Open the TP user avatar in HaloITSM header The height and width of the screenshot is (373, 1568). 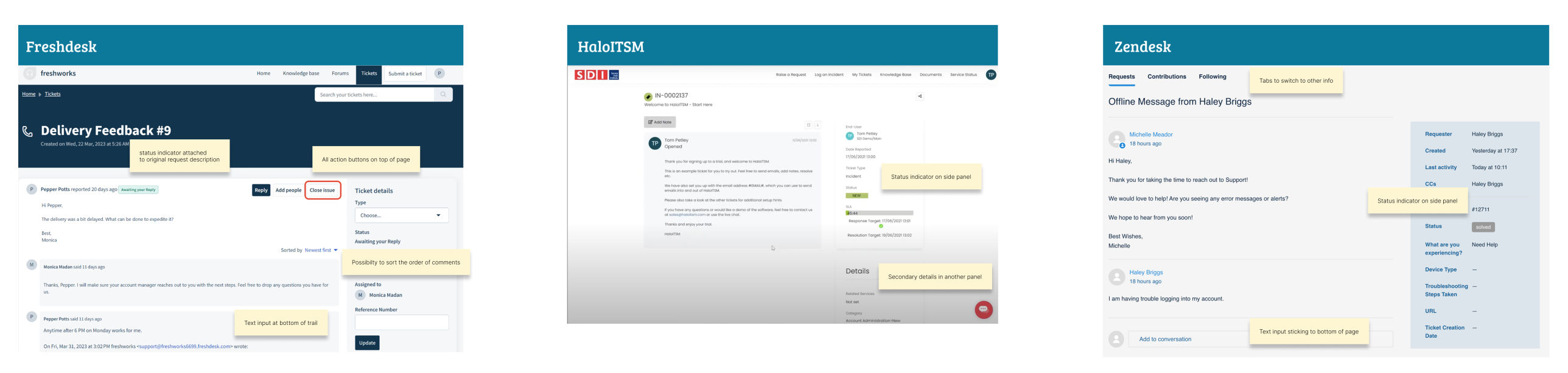point(991,75)
